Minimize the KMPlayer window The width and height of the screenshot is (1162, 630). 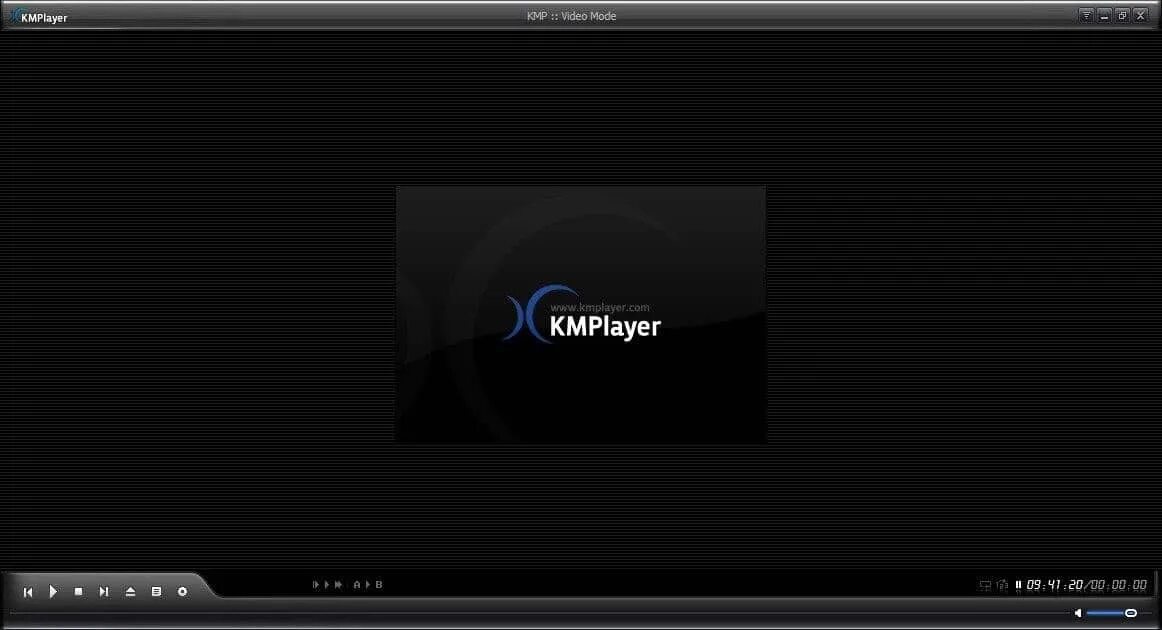point(1104,15)
